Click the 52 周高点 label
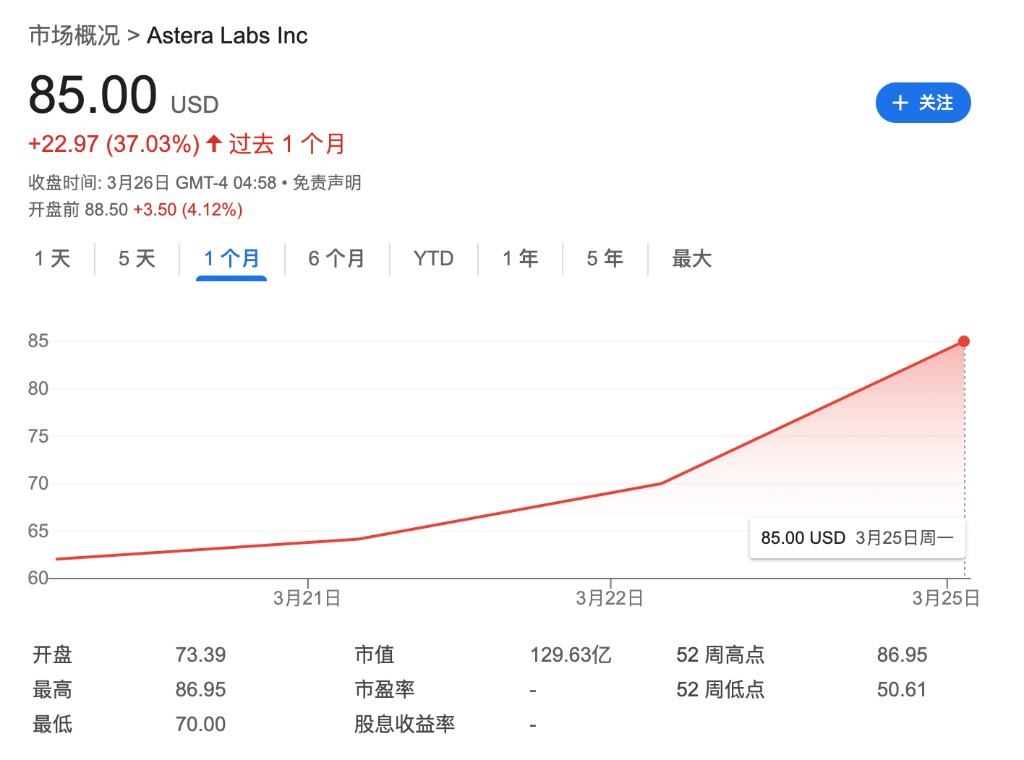 click(x=720, y=655)
